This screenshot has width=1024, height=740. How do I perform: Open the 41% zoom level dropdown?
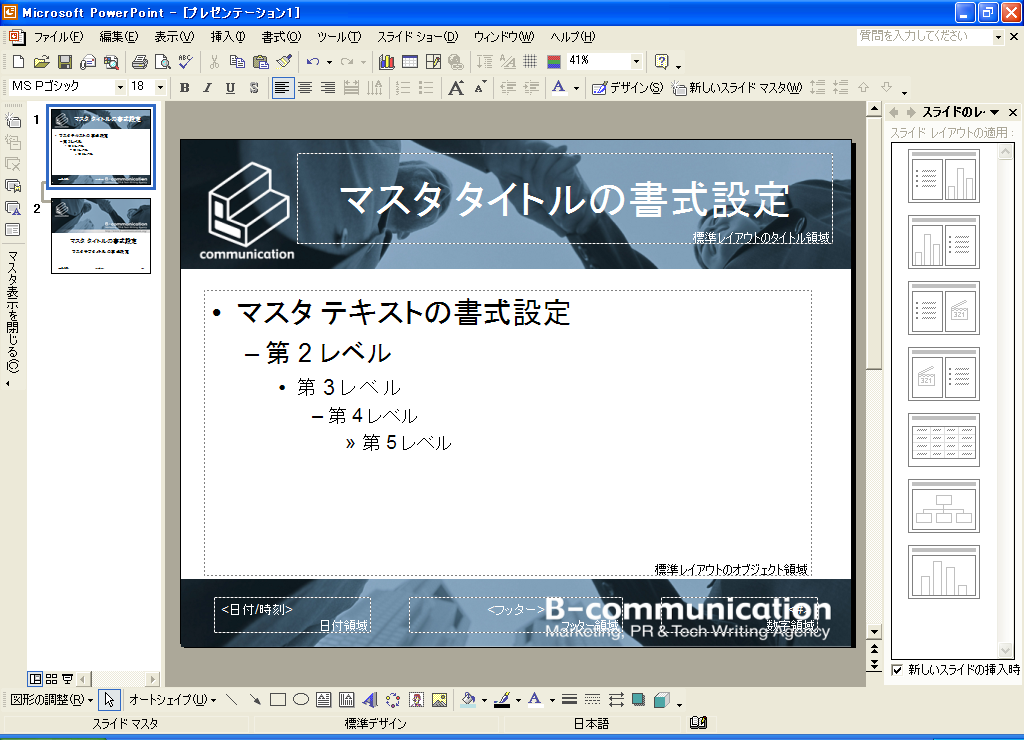pyautogui.click(x=636, y=62)
